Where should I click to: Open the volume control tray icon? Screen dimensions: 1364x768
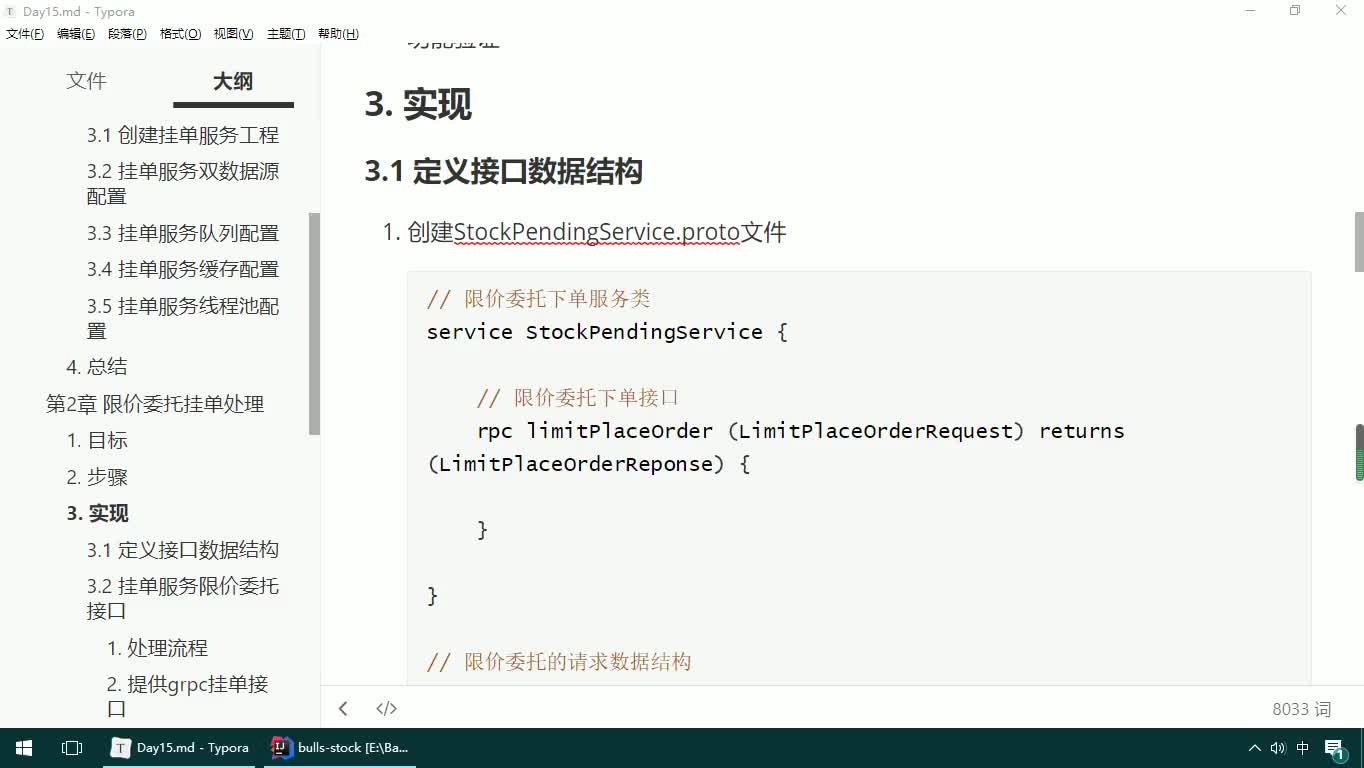[x=1278, y=748]
